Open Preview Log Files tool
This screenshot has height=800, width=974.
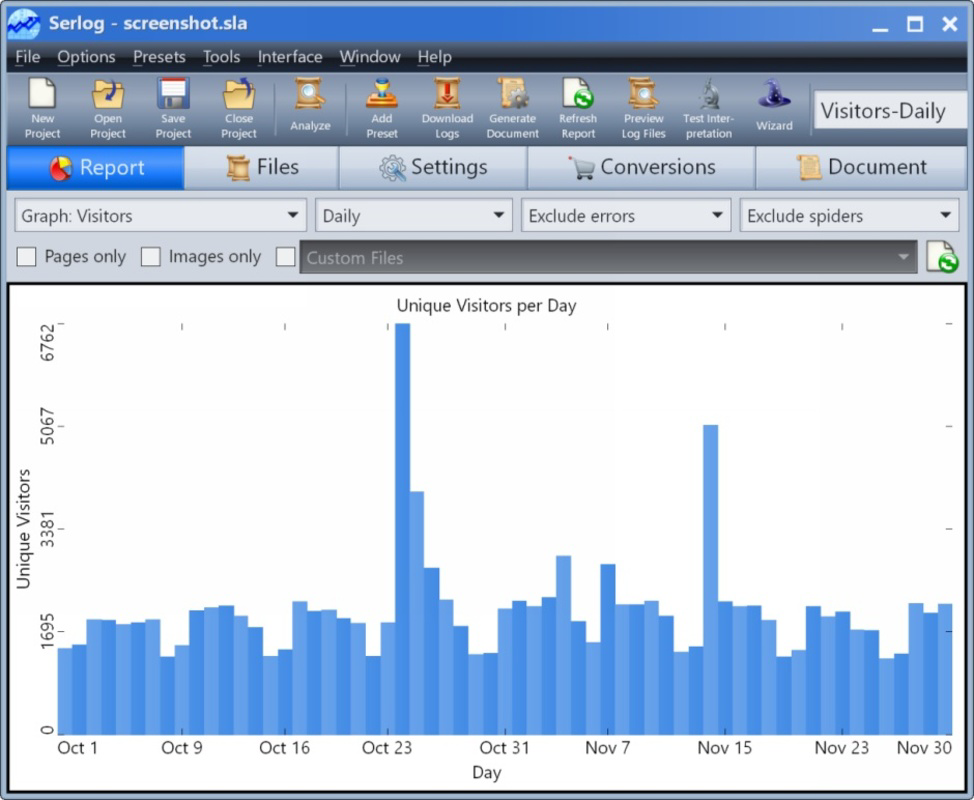pos(644,109)
